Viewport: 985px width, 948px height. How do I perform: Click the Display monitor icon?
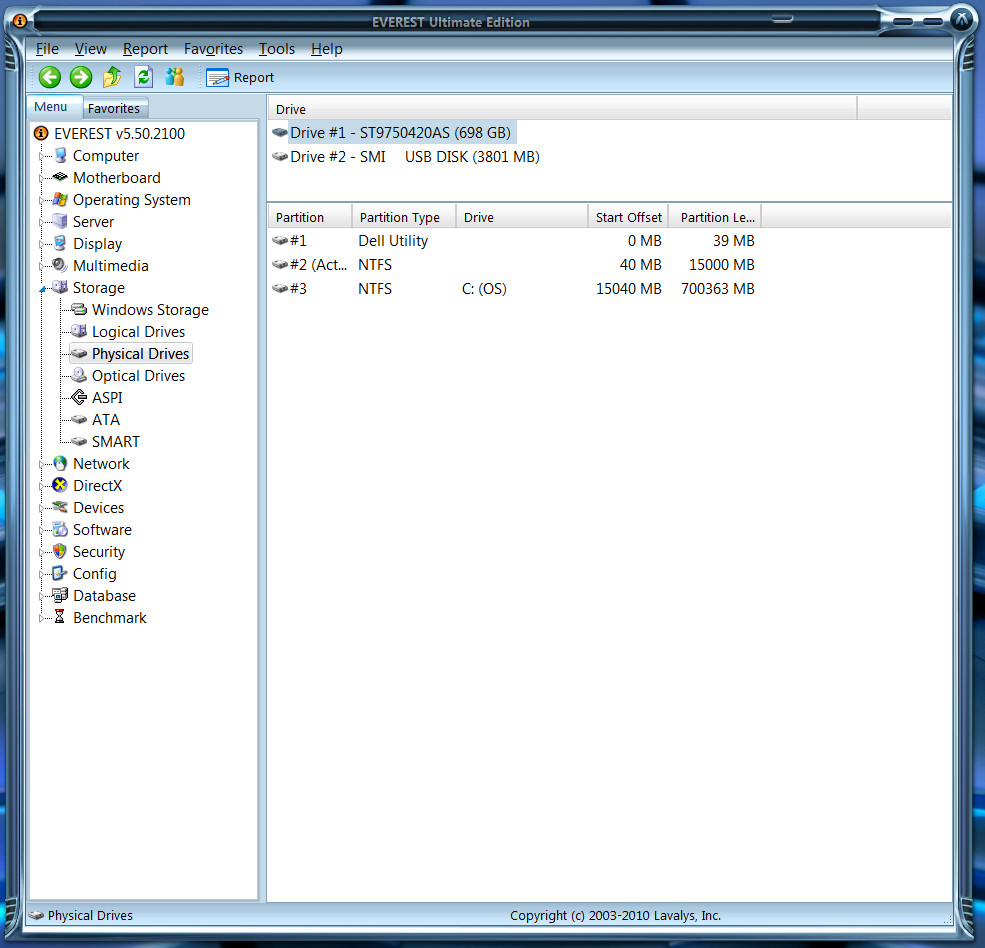[60, 243]
